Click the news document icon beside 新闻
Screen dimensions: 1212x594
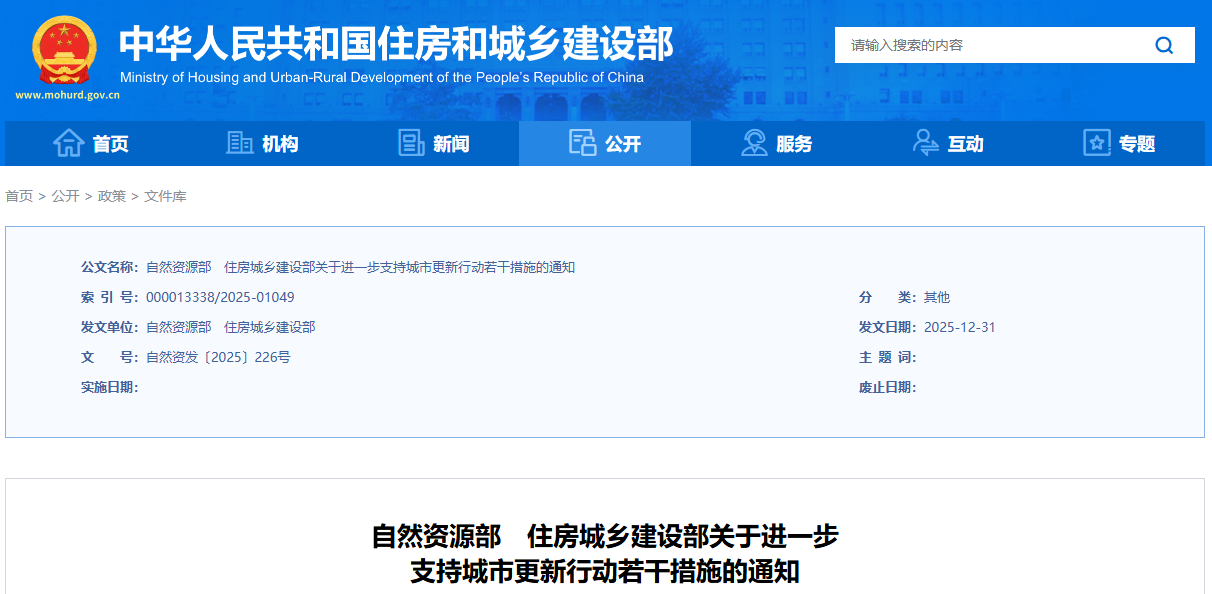tap(410, 142)
